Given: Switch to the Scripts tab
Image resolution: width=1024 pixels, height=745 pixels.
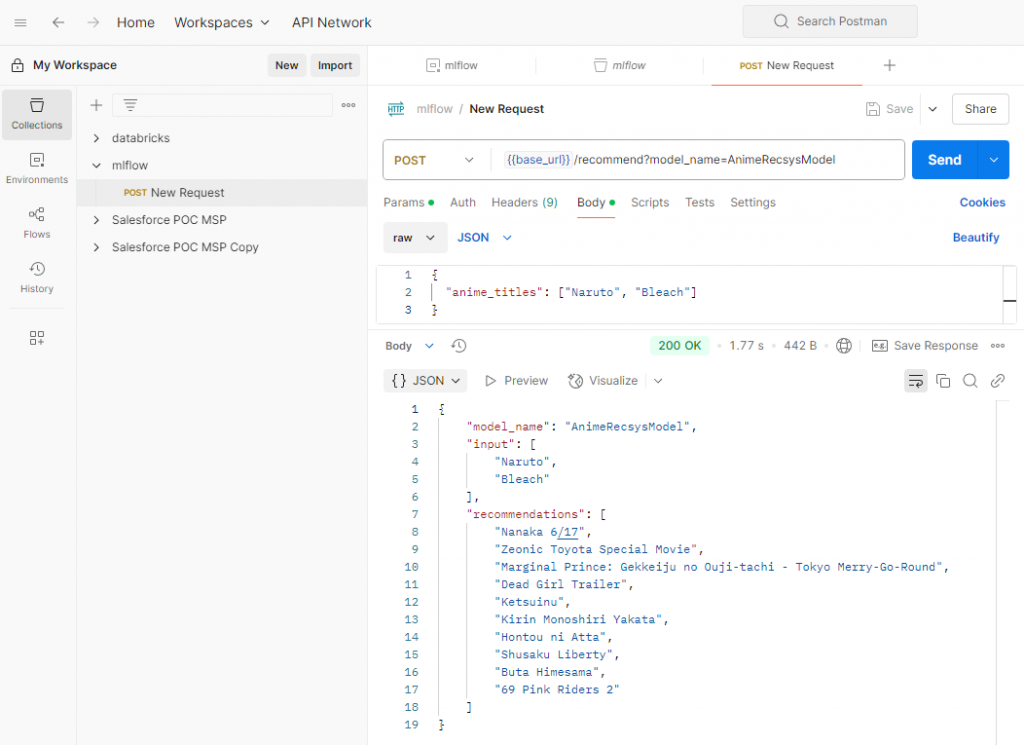Looking at the screenshot, I should pyautogui.click(x=649, y=202).
